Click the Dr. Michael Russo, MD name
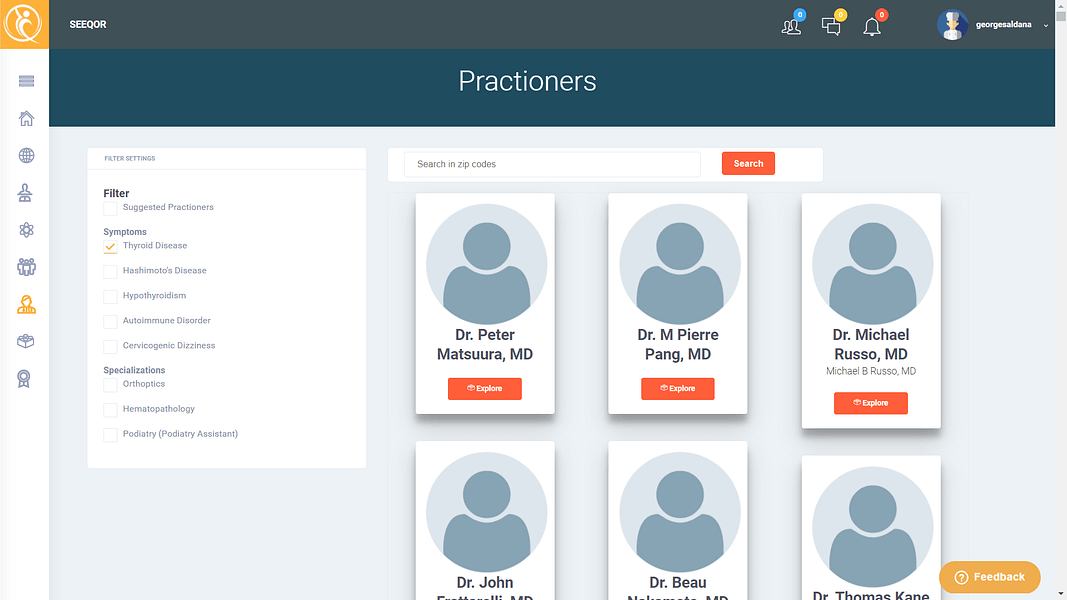This screenshot has height=600, width=1067. pos(871,344)
